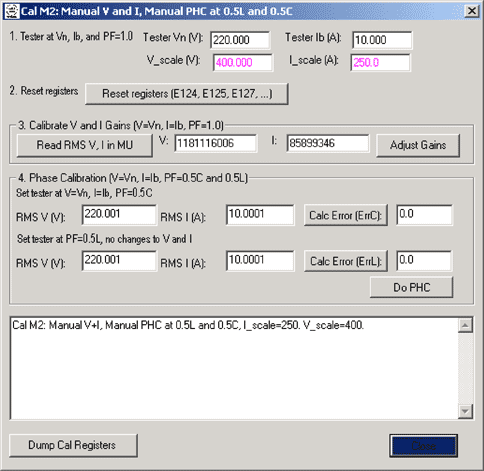Click the Adjust Gains button
Viewport: 484px width, 471px height.
[418, 145]
